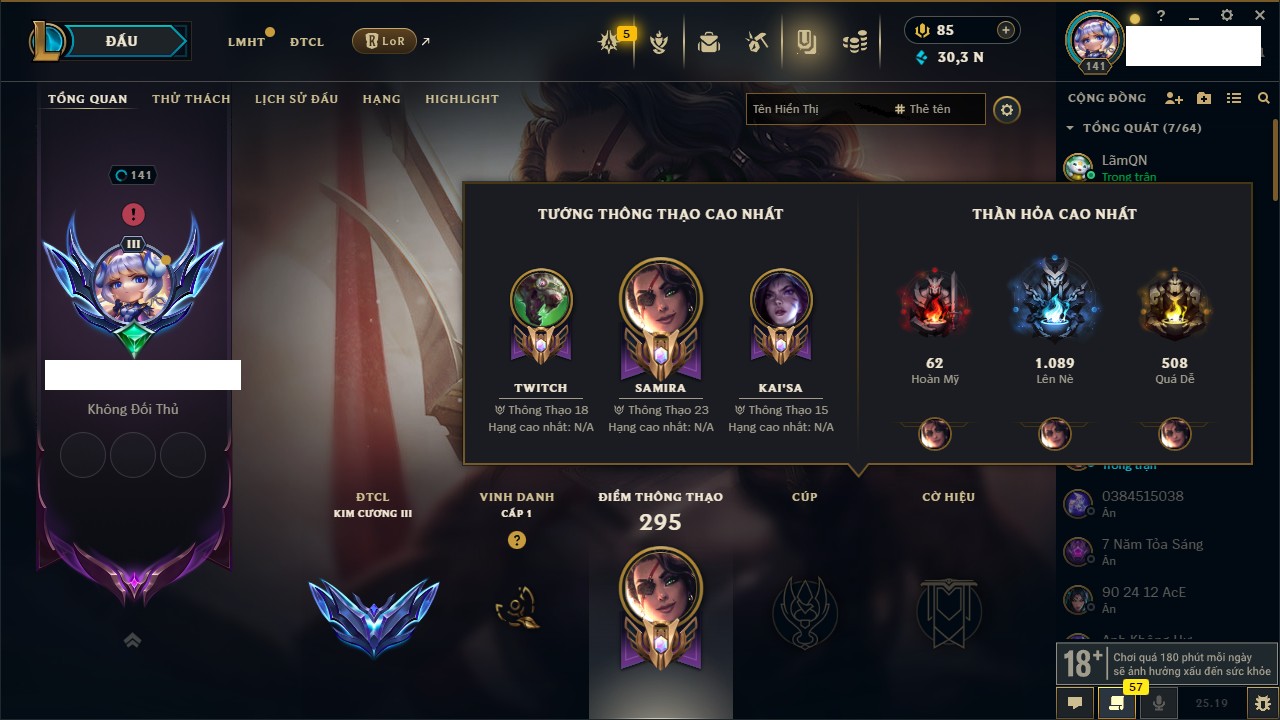Open the Clash trophy icon
The height and width of the screenshot is (720, 1280).
tap(658, 42)
